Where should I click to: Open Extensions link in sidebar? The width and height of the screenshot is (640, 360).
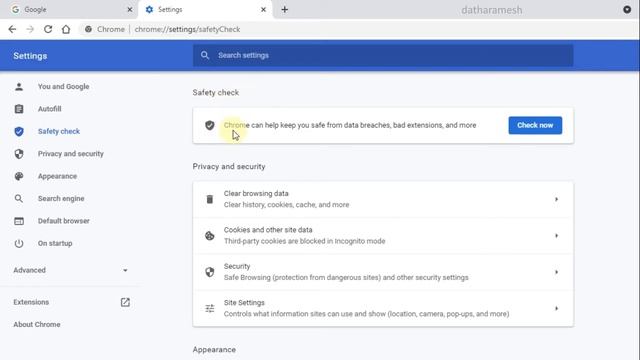[x=31, y=302]
